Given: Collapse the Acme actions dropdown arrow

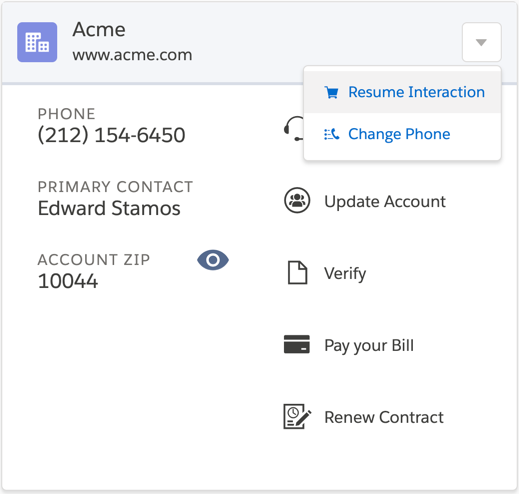Looking at the screenshot, I should (481, 42).
